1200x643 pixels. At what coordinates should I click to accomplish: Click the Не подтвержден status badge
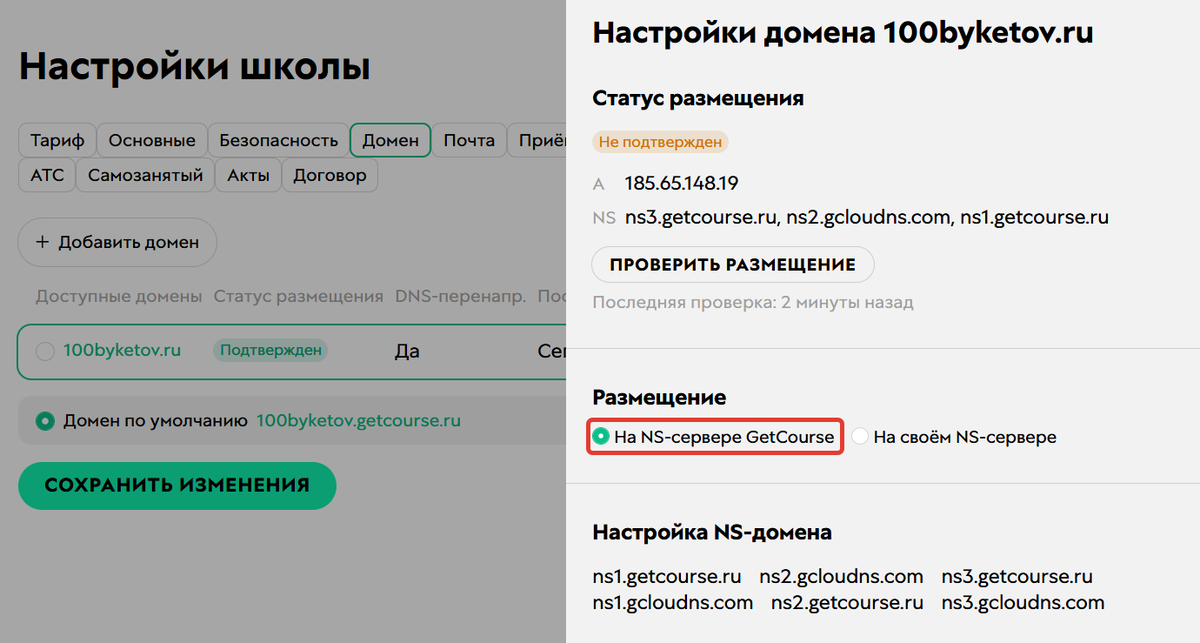(x=660, y=142)
